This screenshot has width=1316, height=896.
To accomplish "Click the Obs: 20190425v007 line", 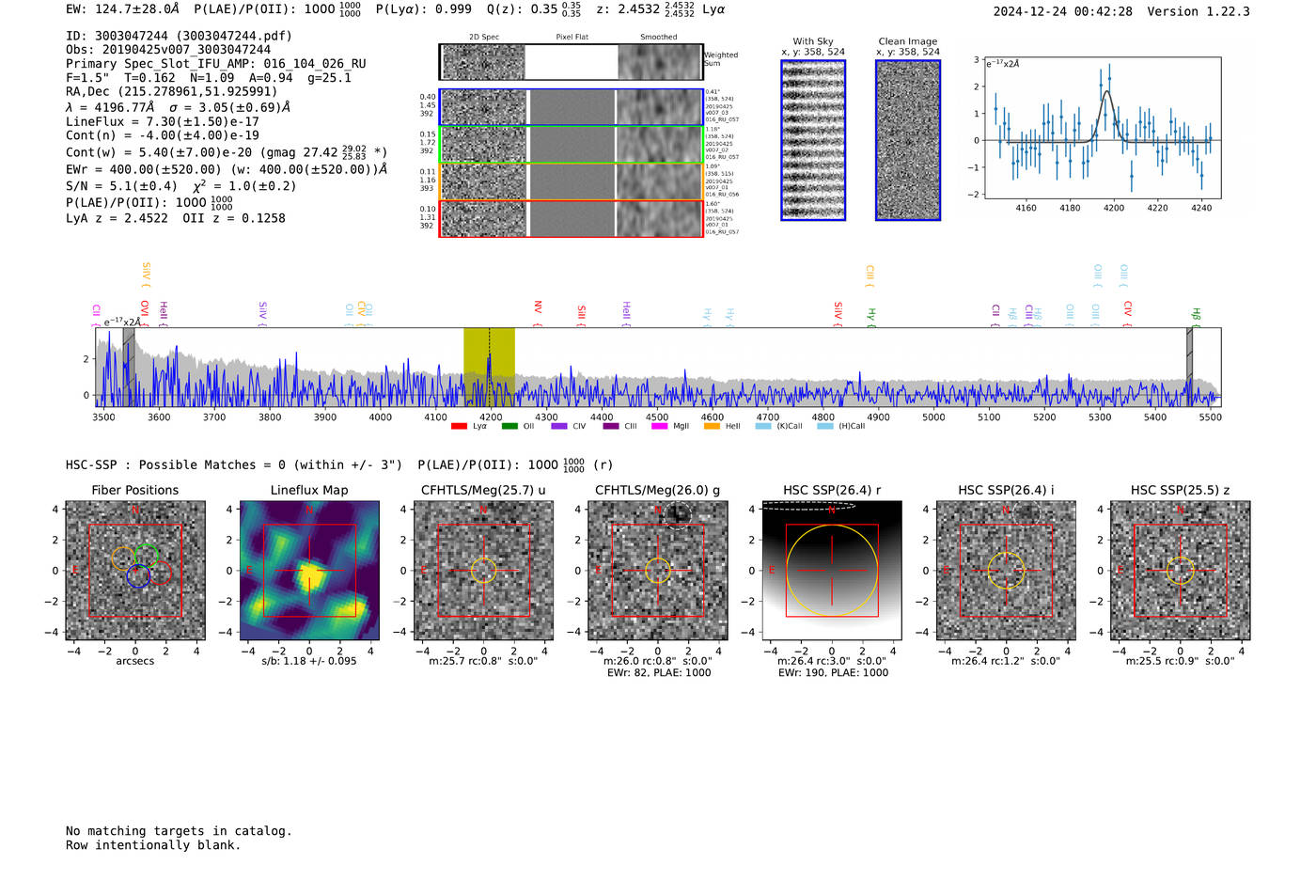I will 168,50.
